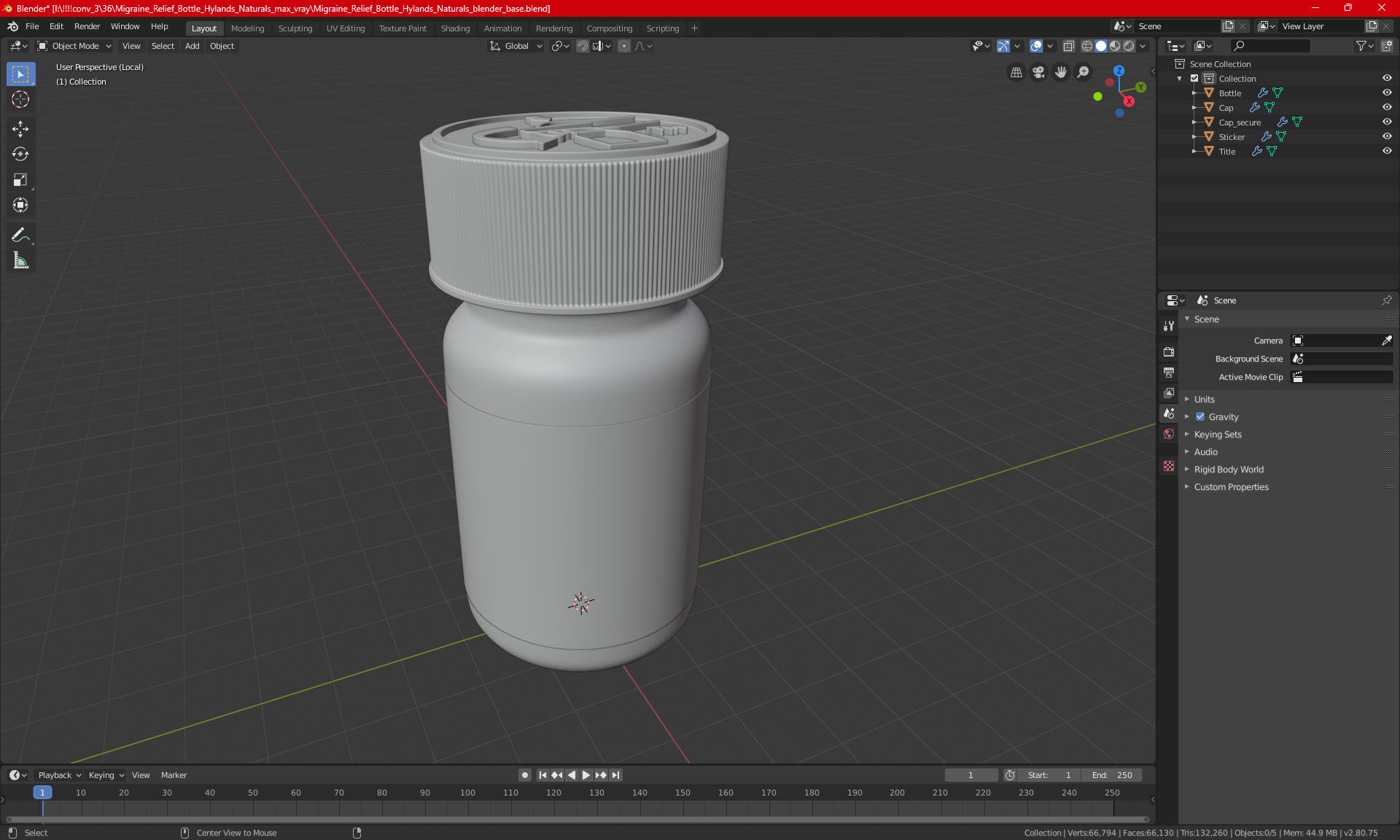
Task: Open the World properties tab
Action: coord(1169,434)
